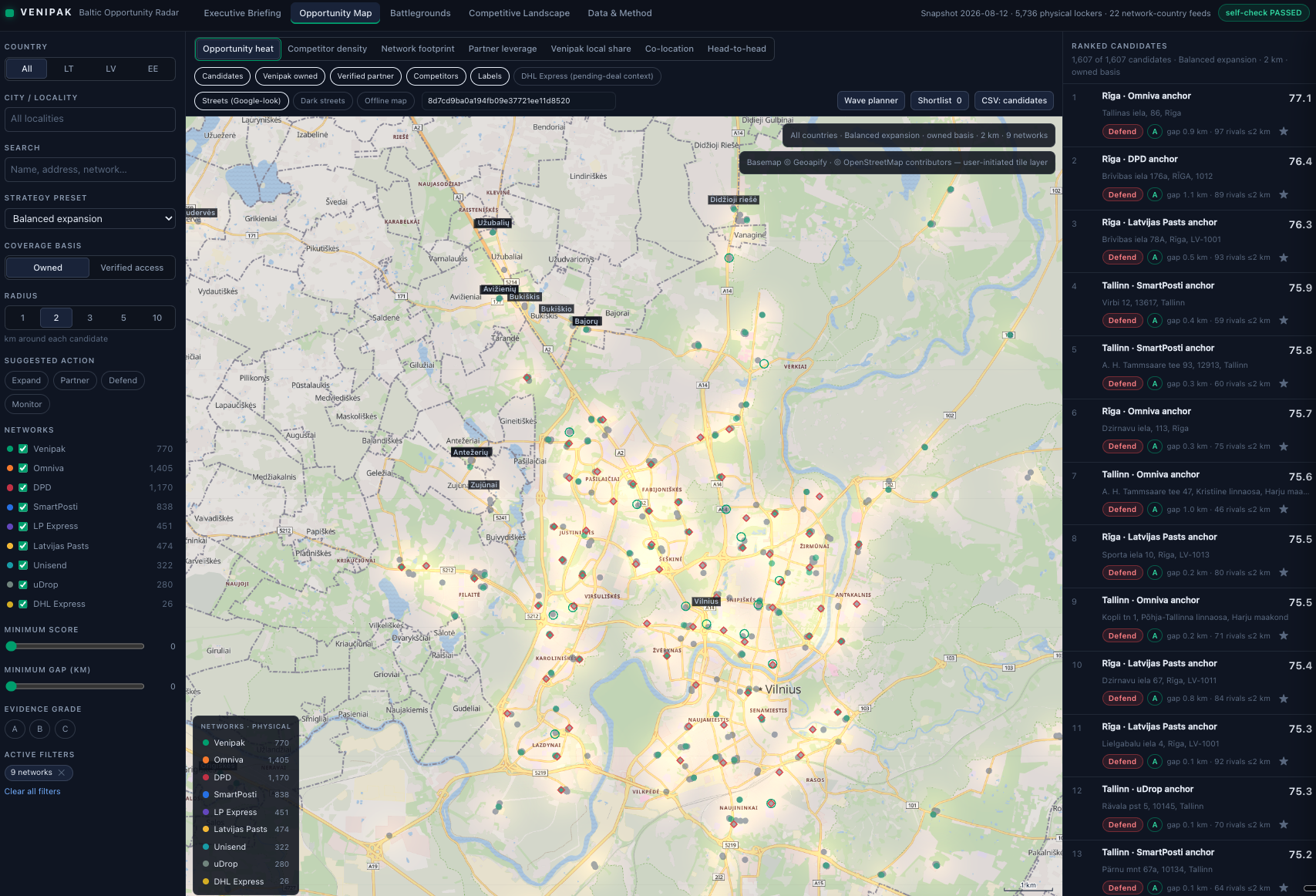Star the top-ranked Rīga Omniva anchor candidate
This screenshot has height=896, width=1316.
tap(1284, 132)
